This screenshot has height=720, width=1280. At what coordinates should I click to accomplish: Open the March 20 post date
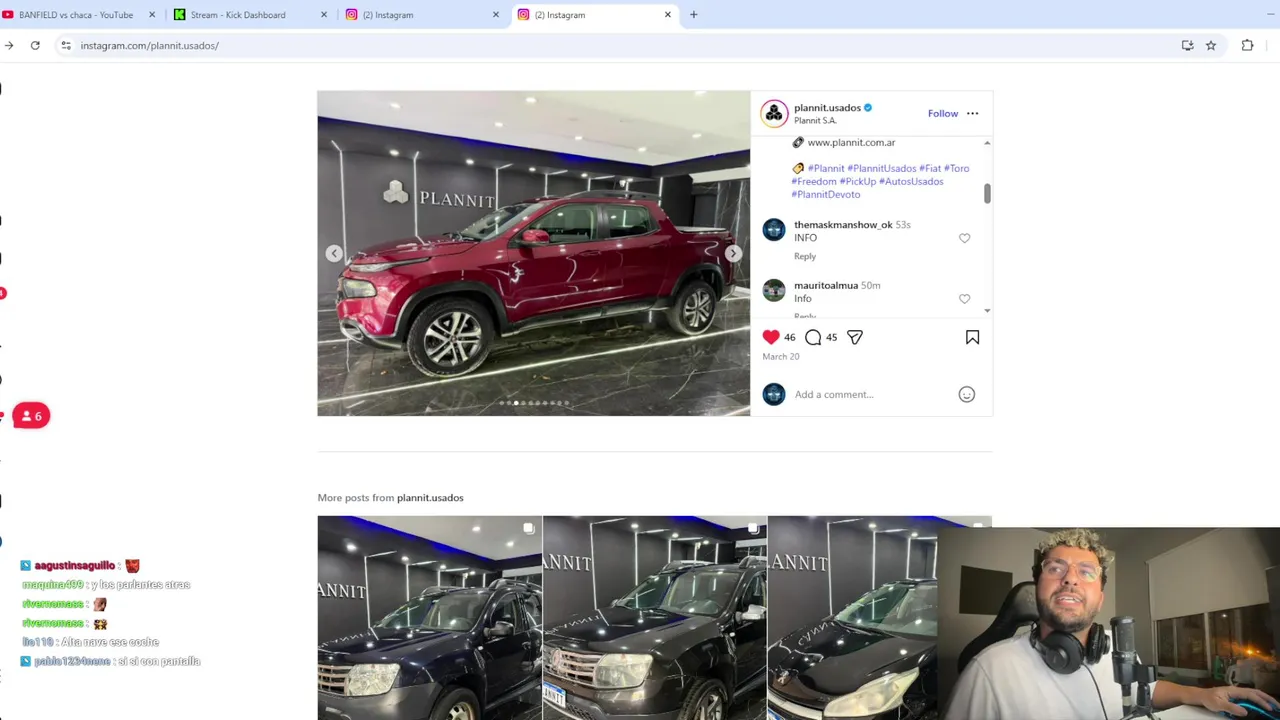click(x=781, y=356)
